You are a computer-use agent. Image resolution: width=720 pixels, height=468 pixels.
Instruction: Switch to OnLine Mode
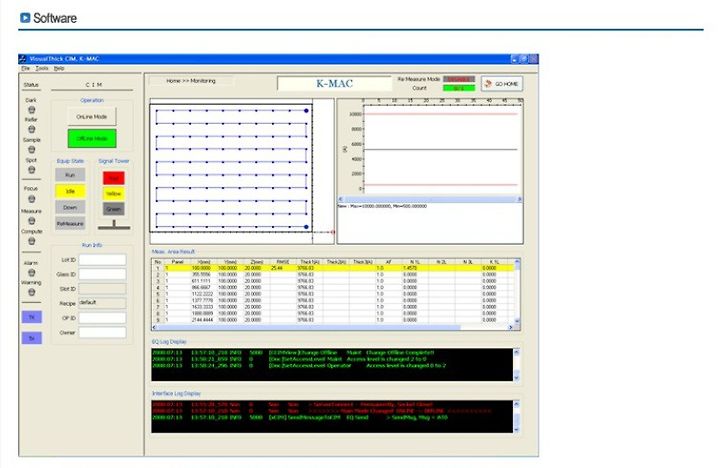(x=92, y=117)
